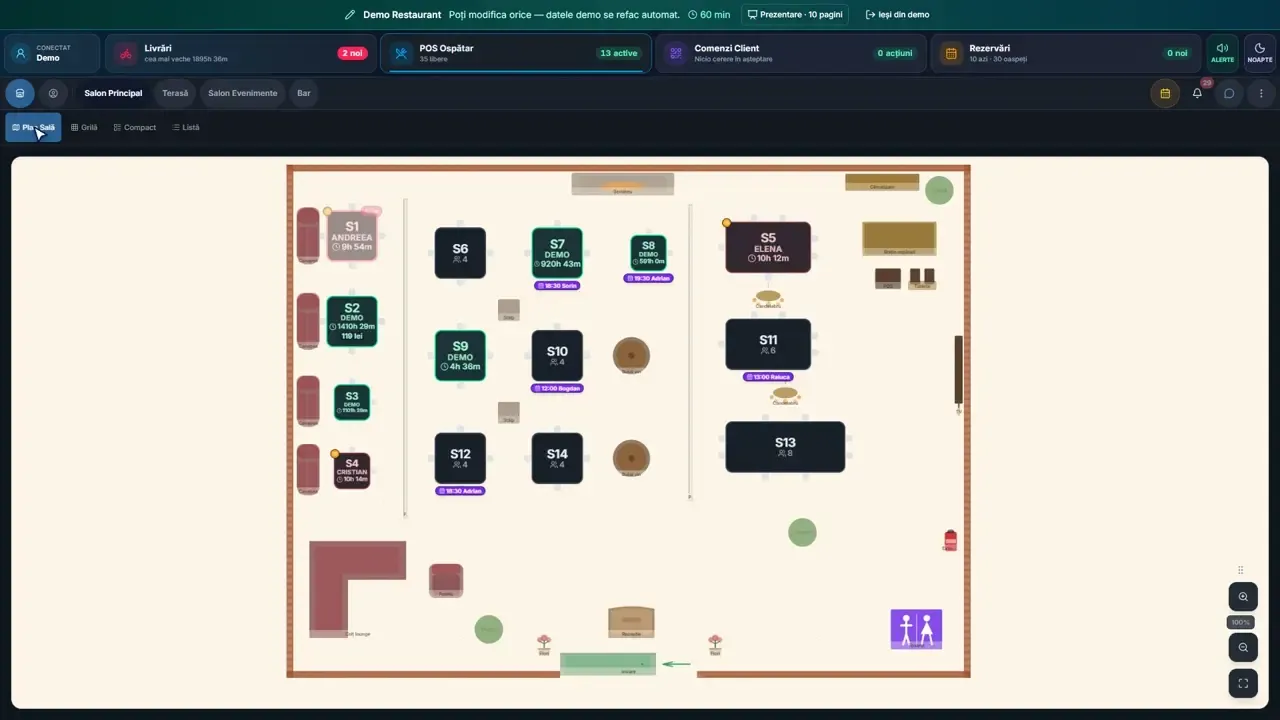Open the Prezentare 10 pagini presentation

pyautogui.click(x=795, y=15)
